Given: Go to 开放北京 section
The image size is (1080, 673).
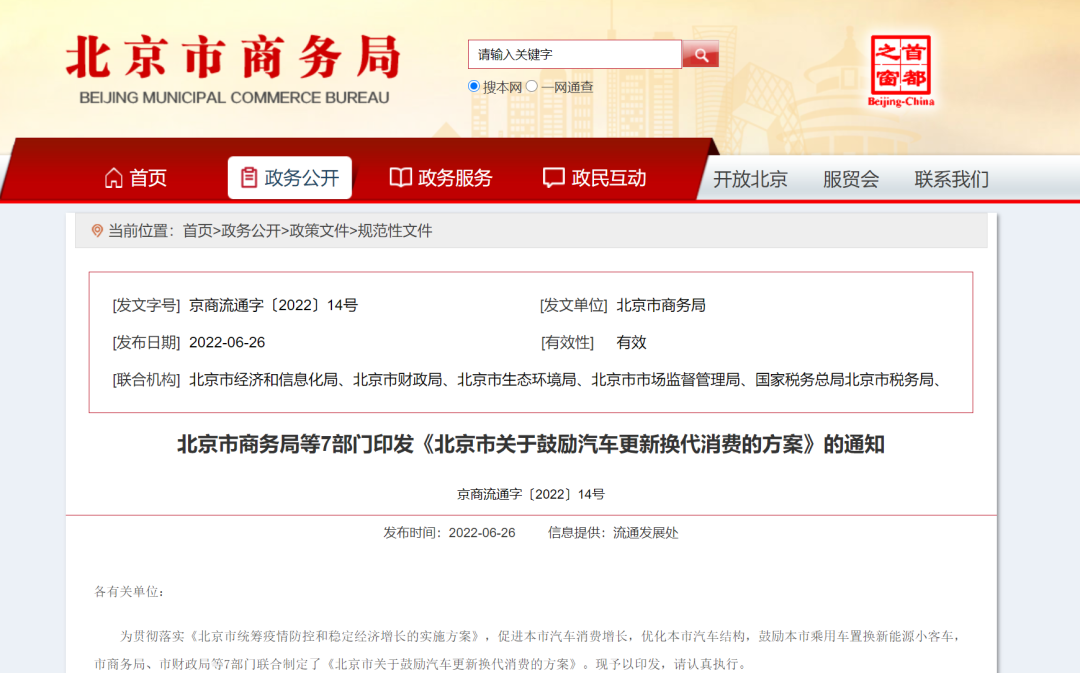Looking at the screenshot, I should [750, 179].
